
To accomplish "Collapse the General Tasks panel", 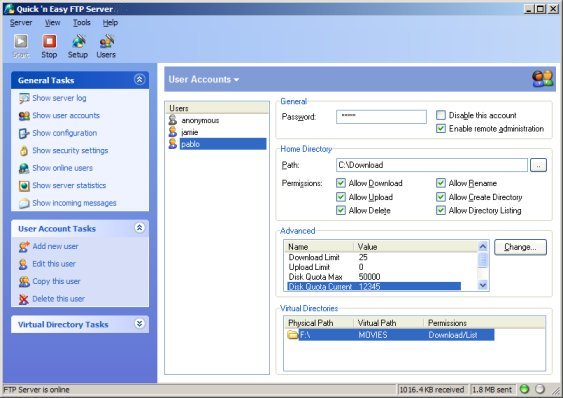I will [x=139, y=79].
